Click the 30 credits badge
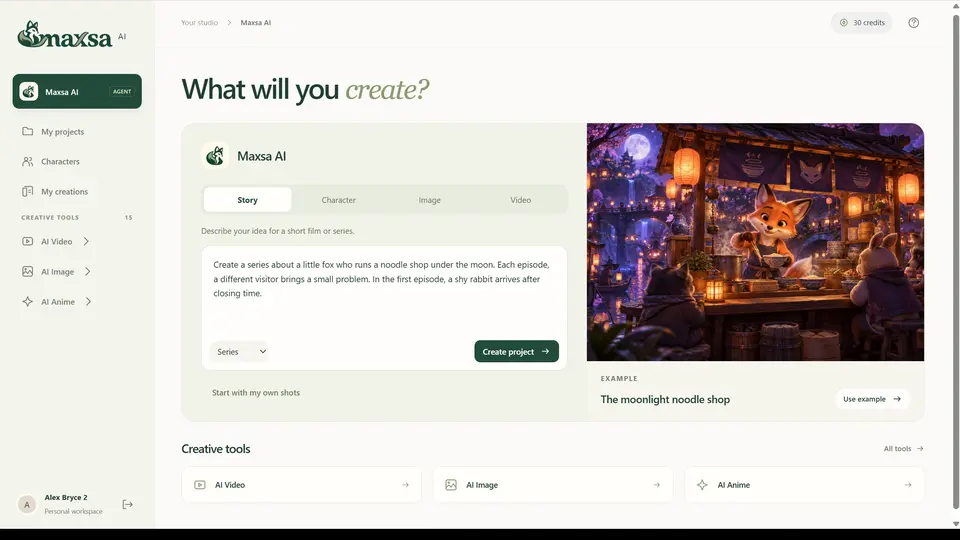The image size is (960, 540). [862, 23]
